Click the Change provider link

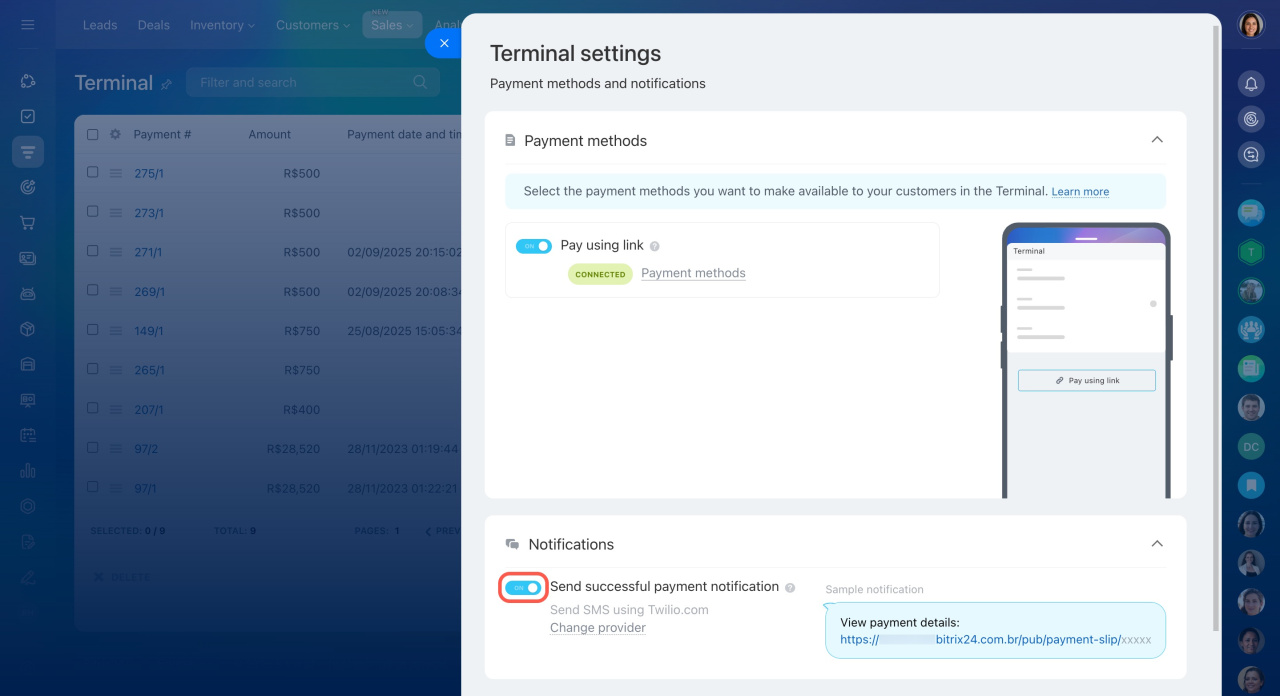click(597, 628)
